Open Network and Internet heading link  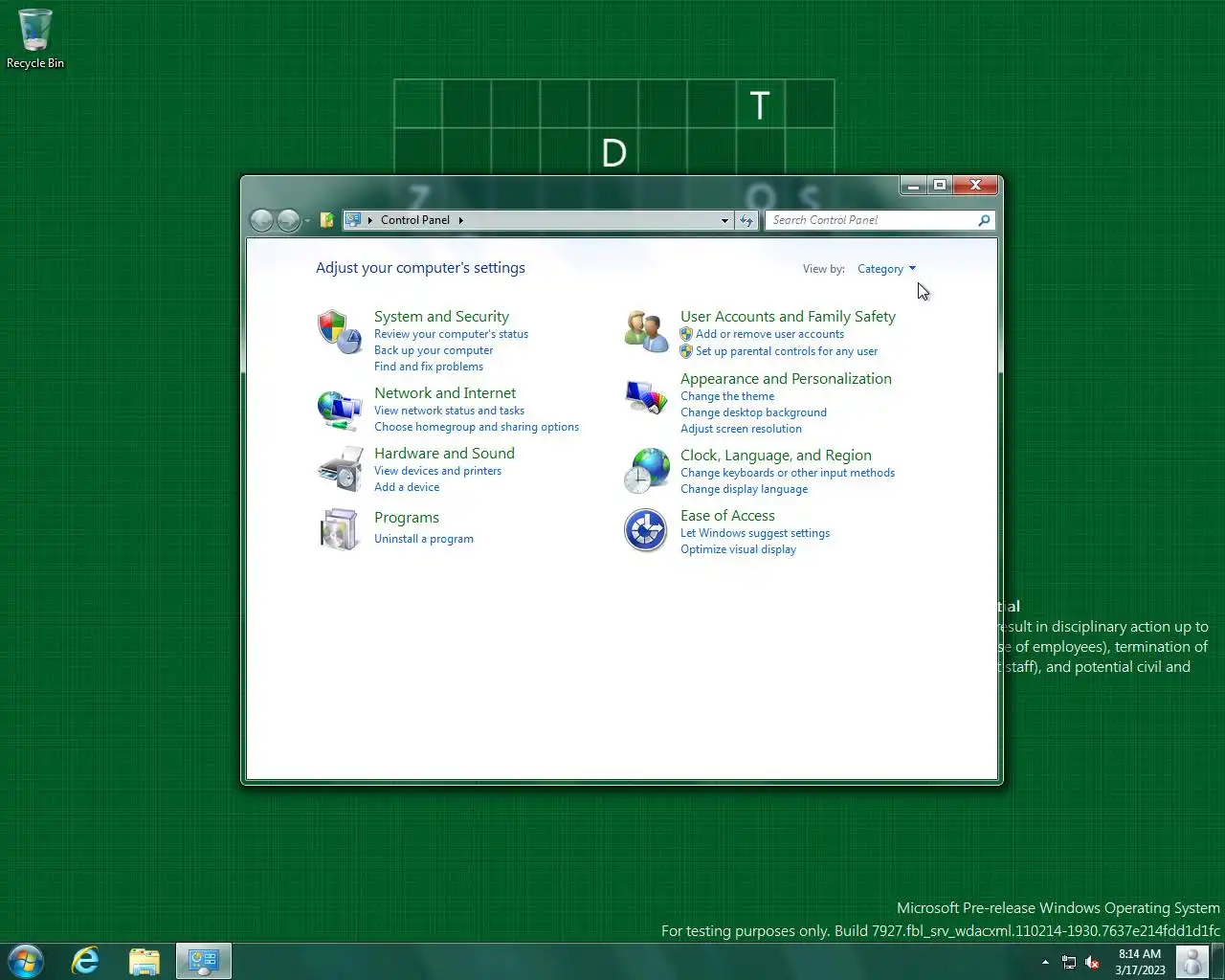click(x=445, y=393)
